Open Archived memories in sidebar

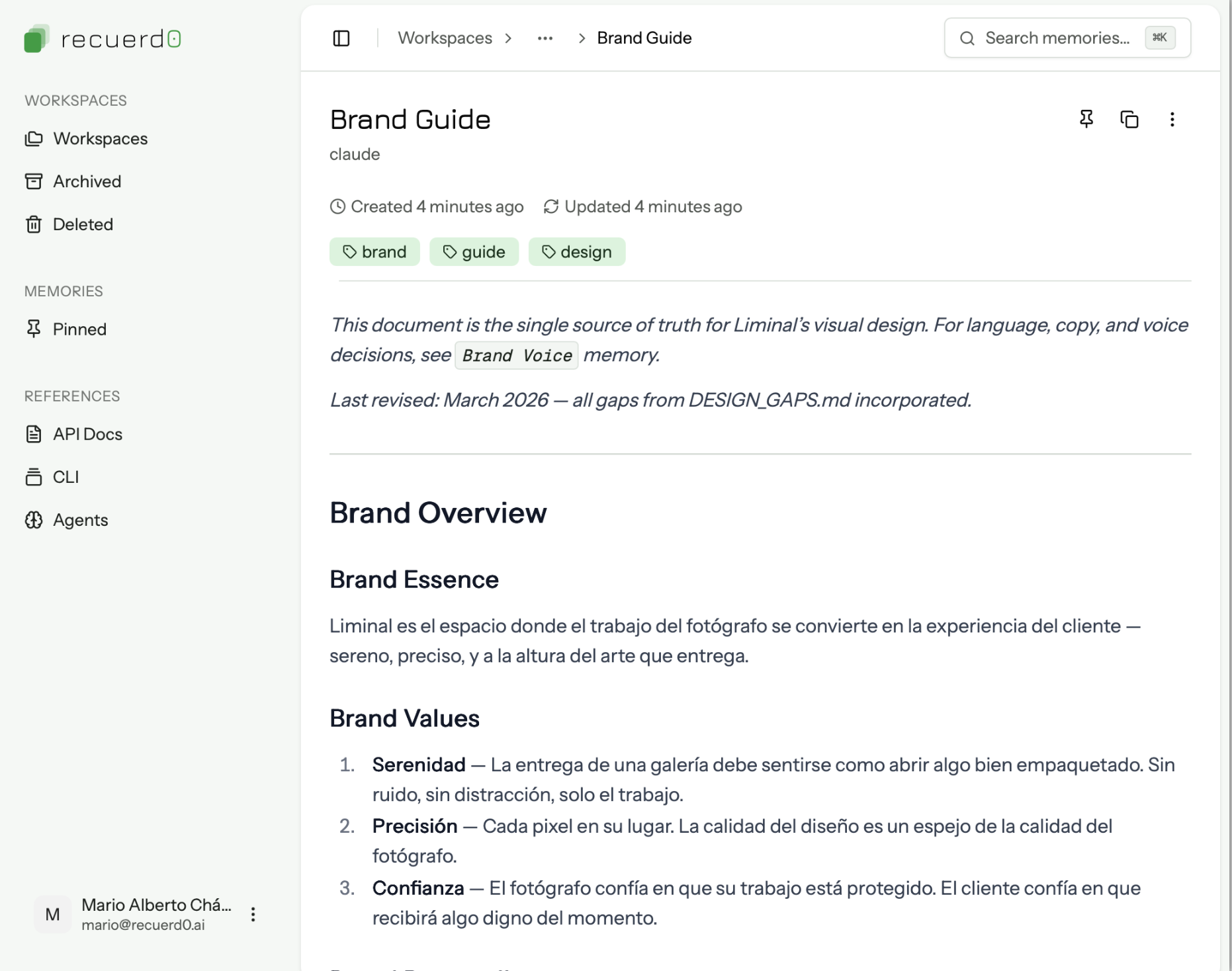click(86, 181)
